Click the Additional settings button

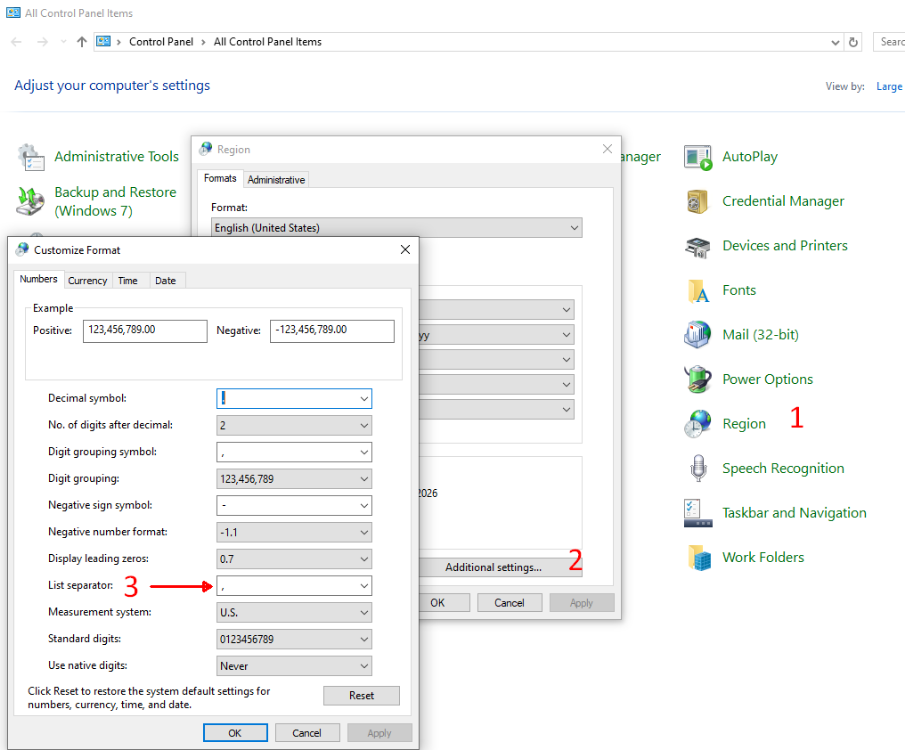click(x=493, y=567)
